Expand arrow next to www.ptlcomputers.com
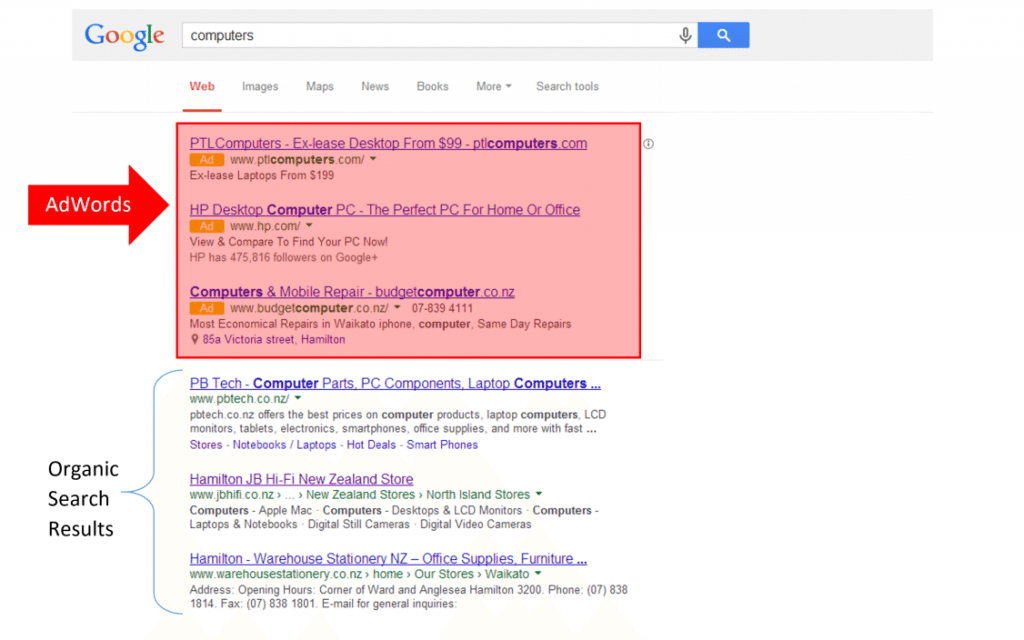The height and width of the screenshot is (640, 1024). coord(373,159)
